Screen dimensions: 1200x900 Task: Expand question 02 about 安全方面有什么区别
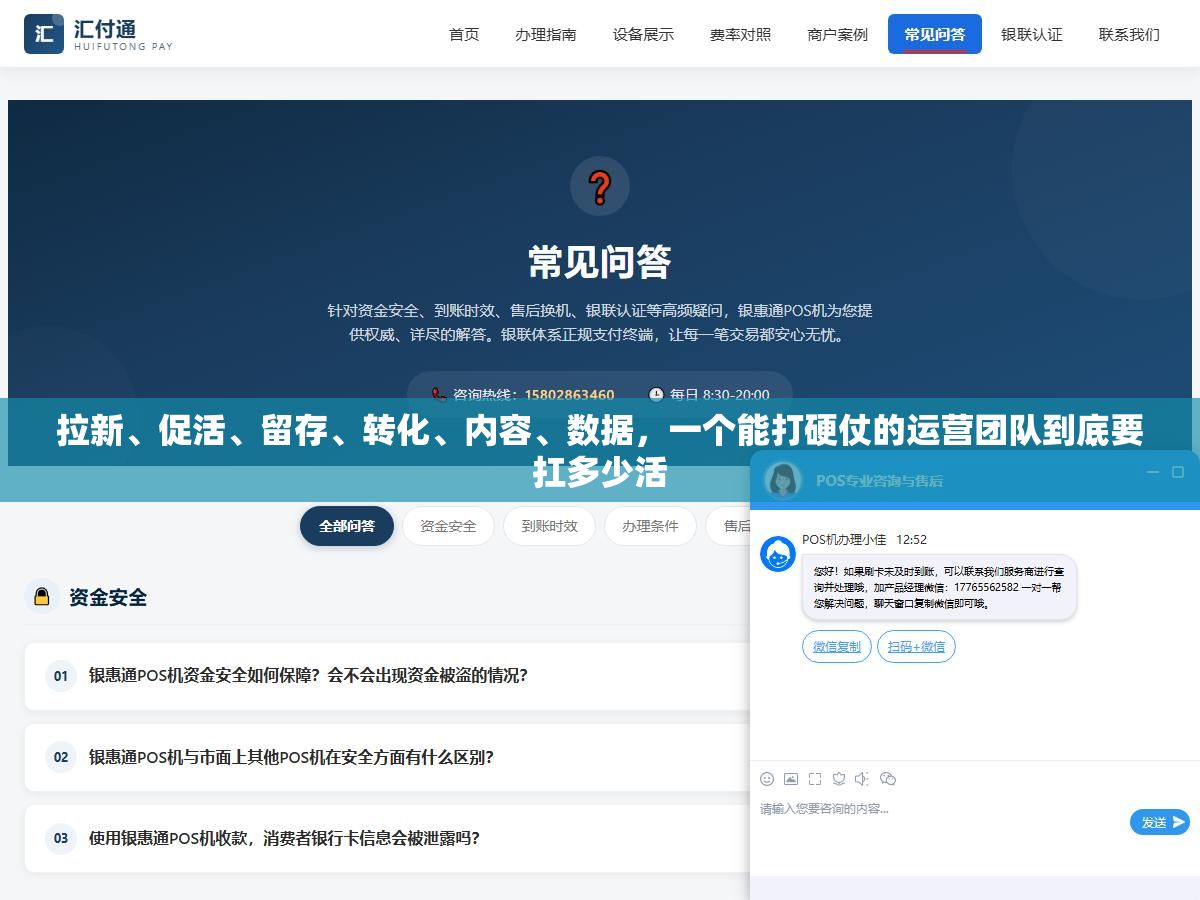tap(388, 757)
